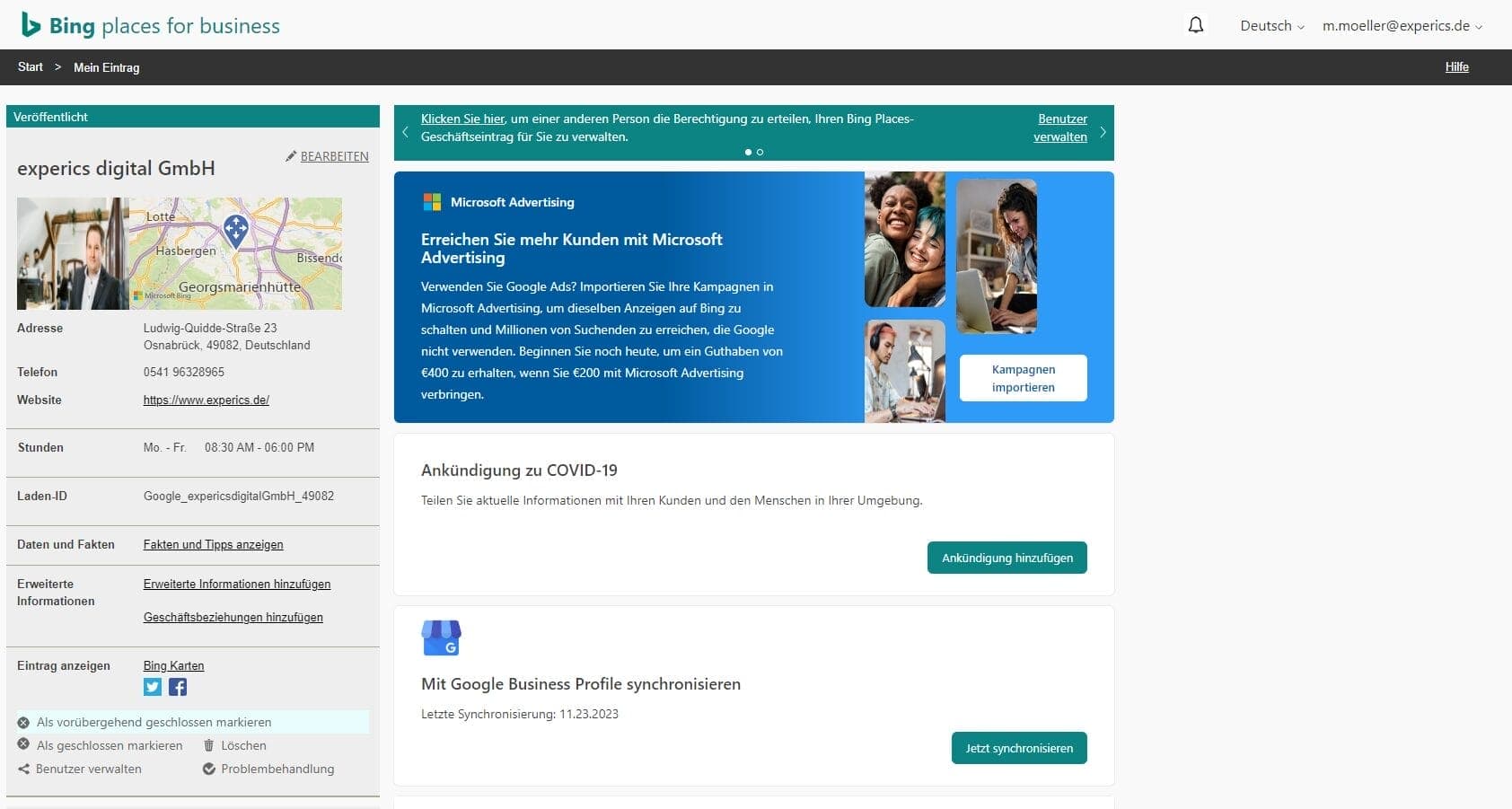Click the Microsoft Advertising logo
Screen dimensions: 1512x809
(498, 202)
